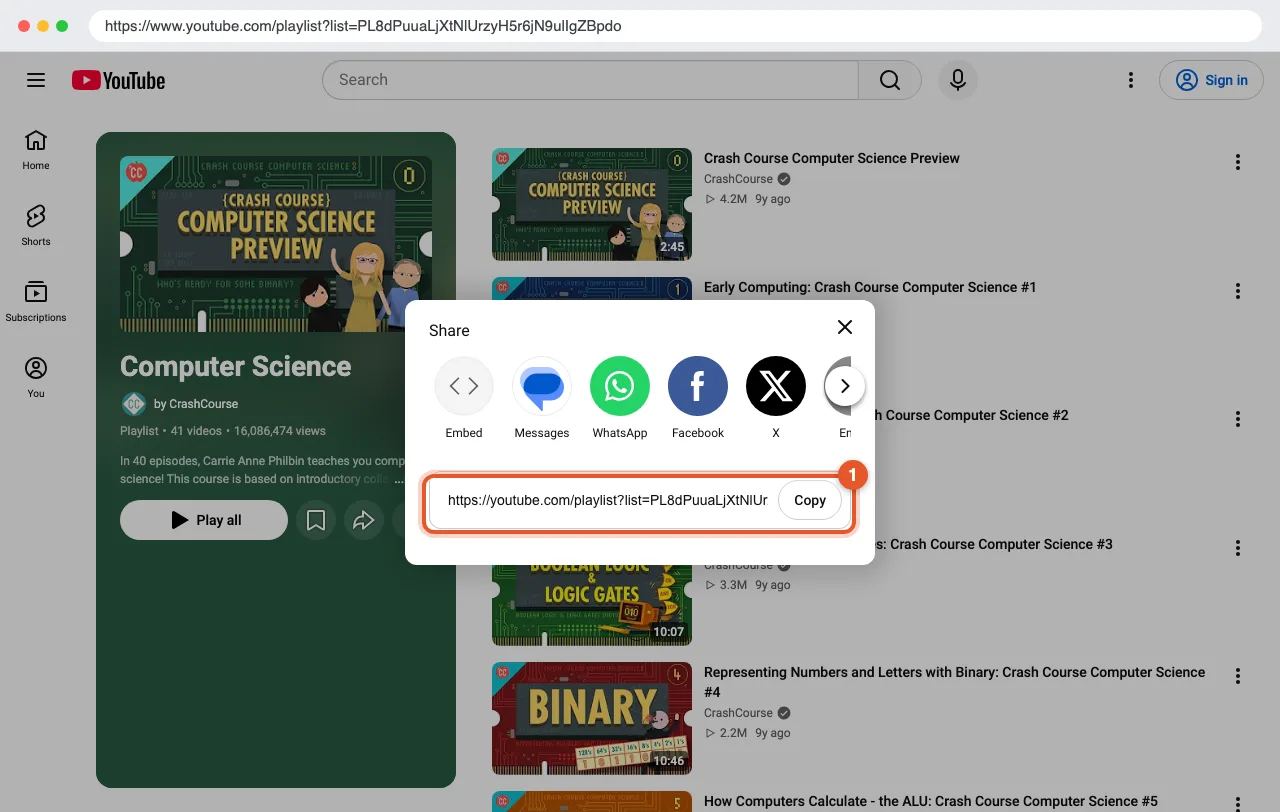Open title 'Early Computing: Crash Course Computer Science #1'
1280x812 pixels.
(870, 287)
